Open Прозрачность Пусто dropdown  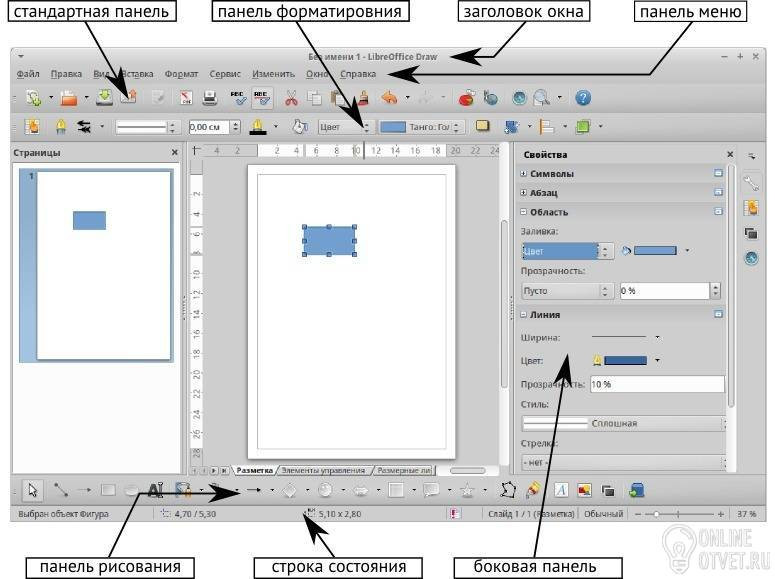coord(567,291)
